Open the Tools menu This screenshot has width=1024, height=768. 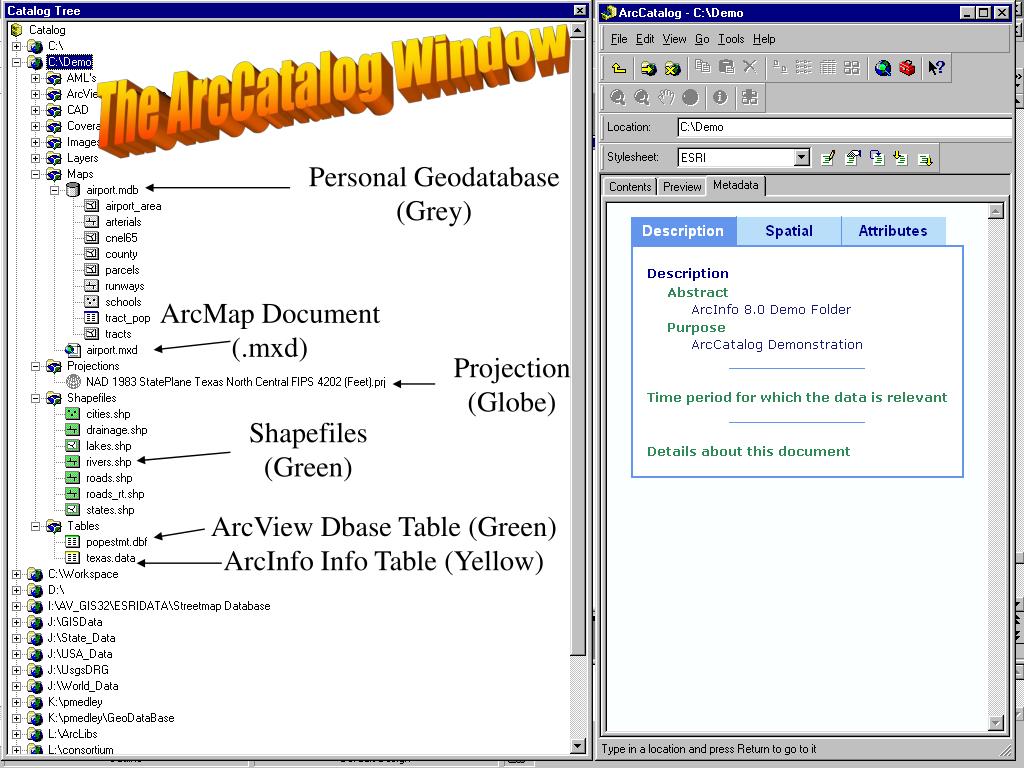(731, 39)
